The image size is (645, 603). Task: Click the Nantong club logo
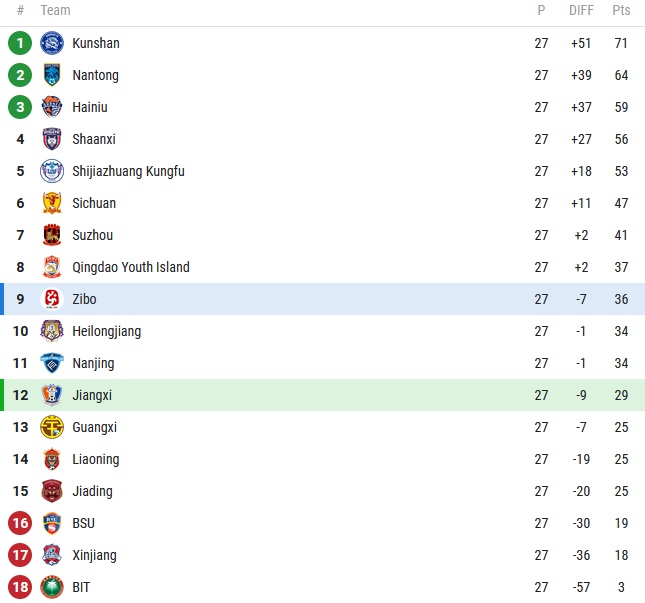point(52,75)
